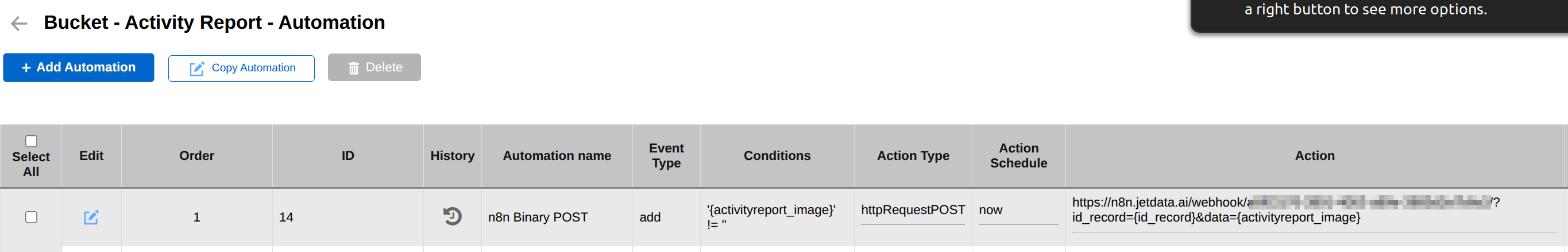Open history for the n8n Binary POST automation
Screen dimensions: 1568x252
tap(452, 216)
